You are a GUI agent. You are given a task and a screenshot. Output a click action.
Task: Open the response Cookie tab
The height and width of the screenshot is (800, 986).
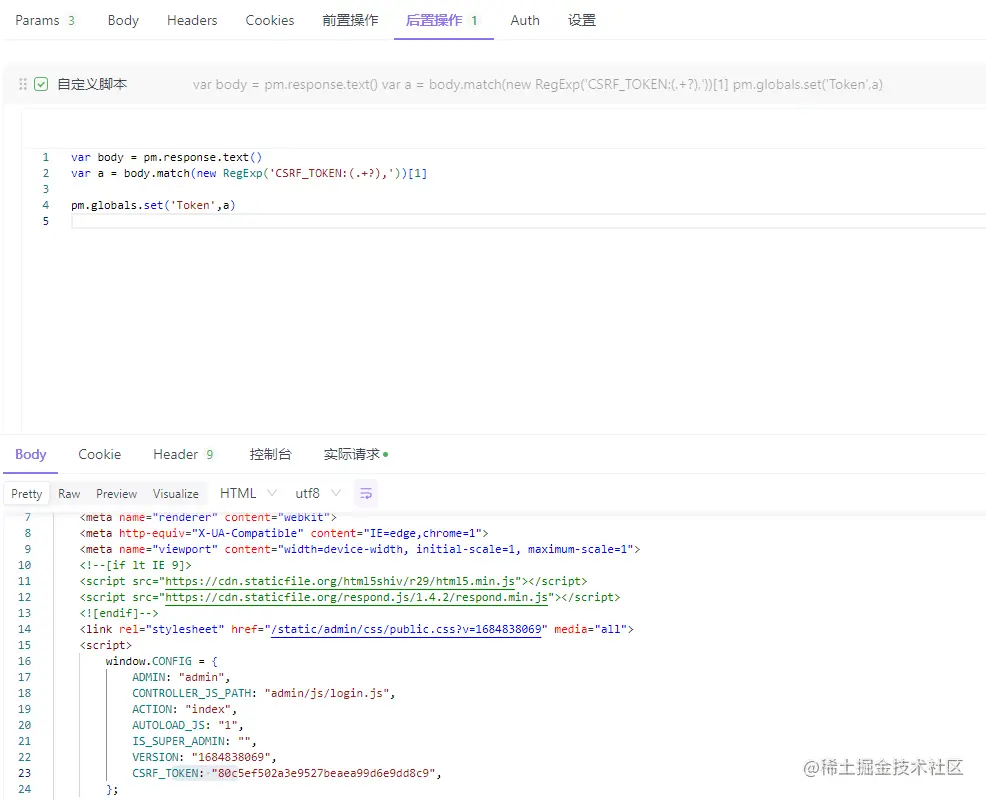[x=99, y=454]
